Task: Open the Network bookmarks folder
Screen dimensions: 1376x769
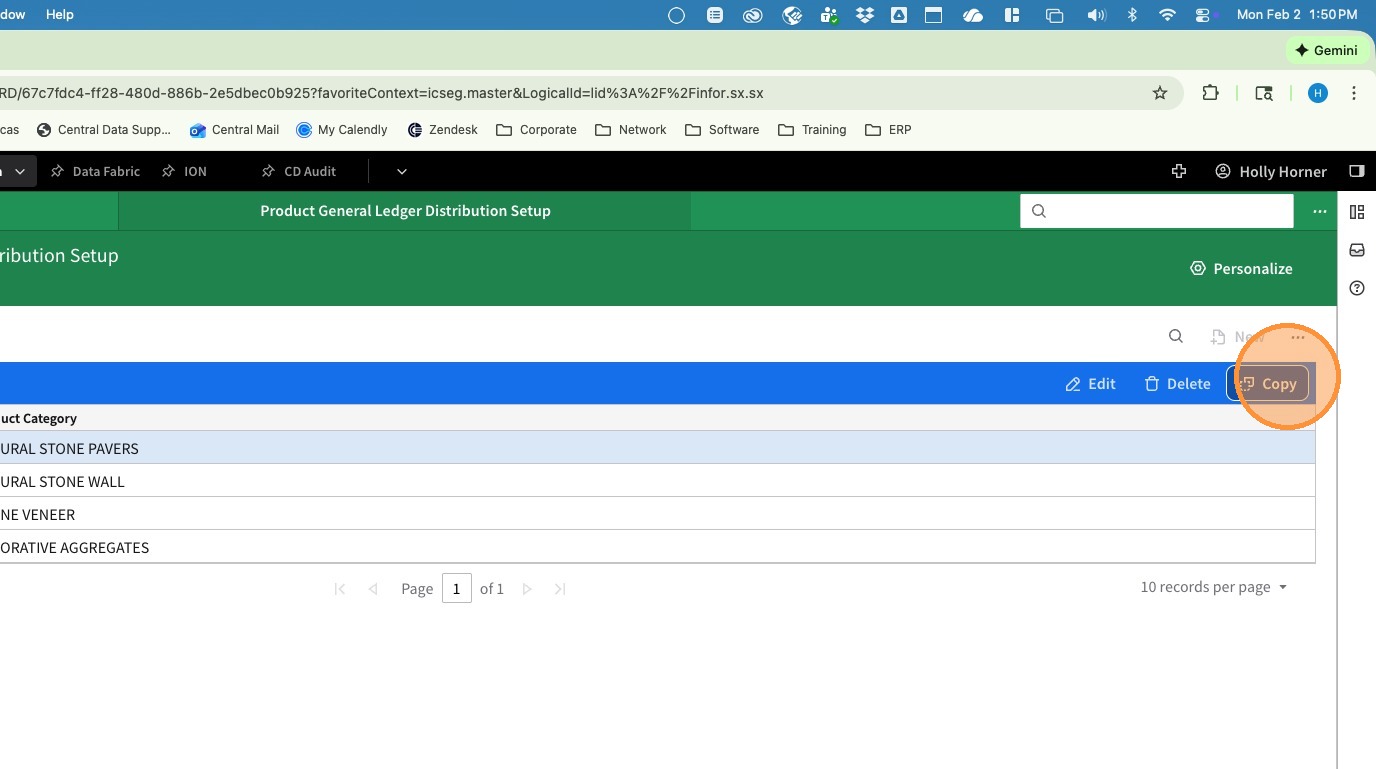Action: [630, 130]
